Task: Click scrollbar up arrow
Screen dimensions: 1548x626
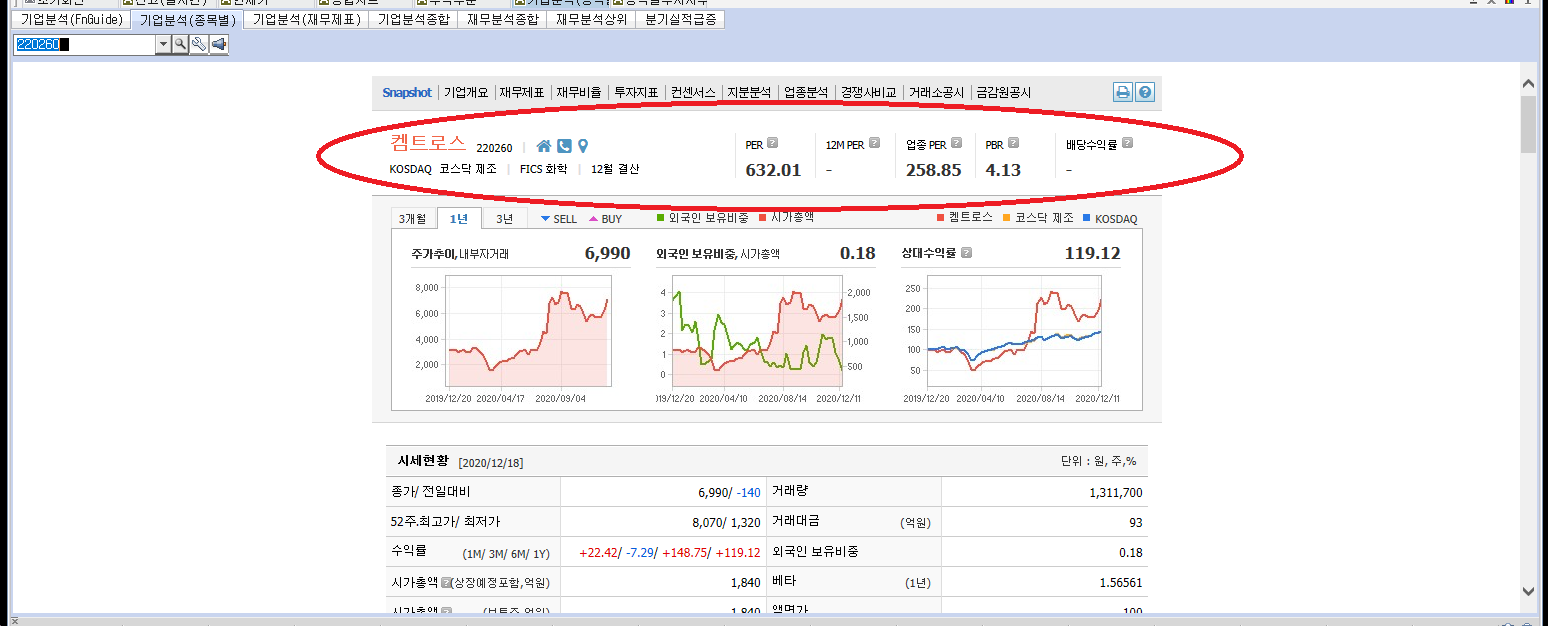Action: click(1527, 83)
